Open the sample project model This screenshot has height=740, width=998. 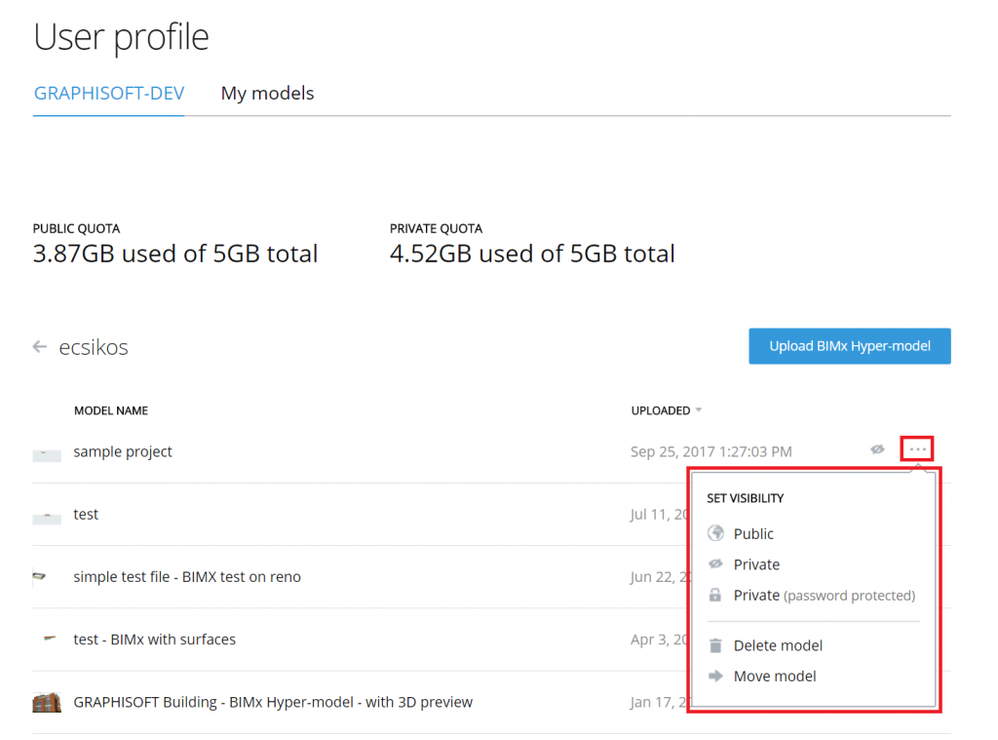123,452
